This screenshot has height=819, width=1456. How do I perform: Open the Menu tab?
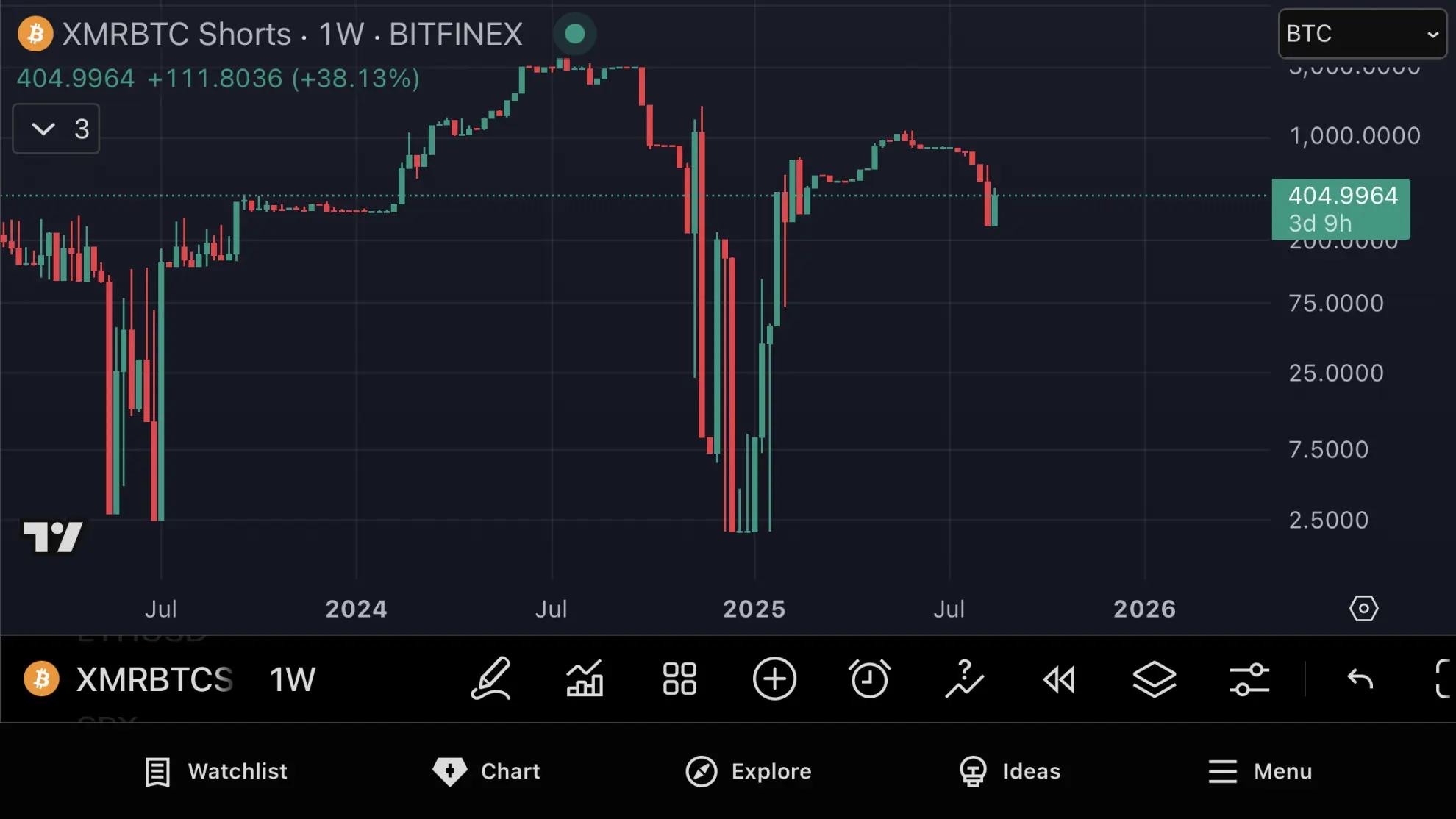pos(1260,771)
